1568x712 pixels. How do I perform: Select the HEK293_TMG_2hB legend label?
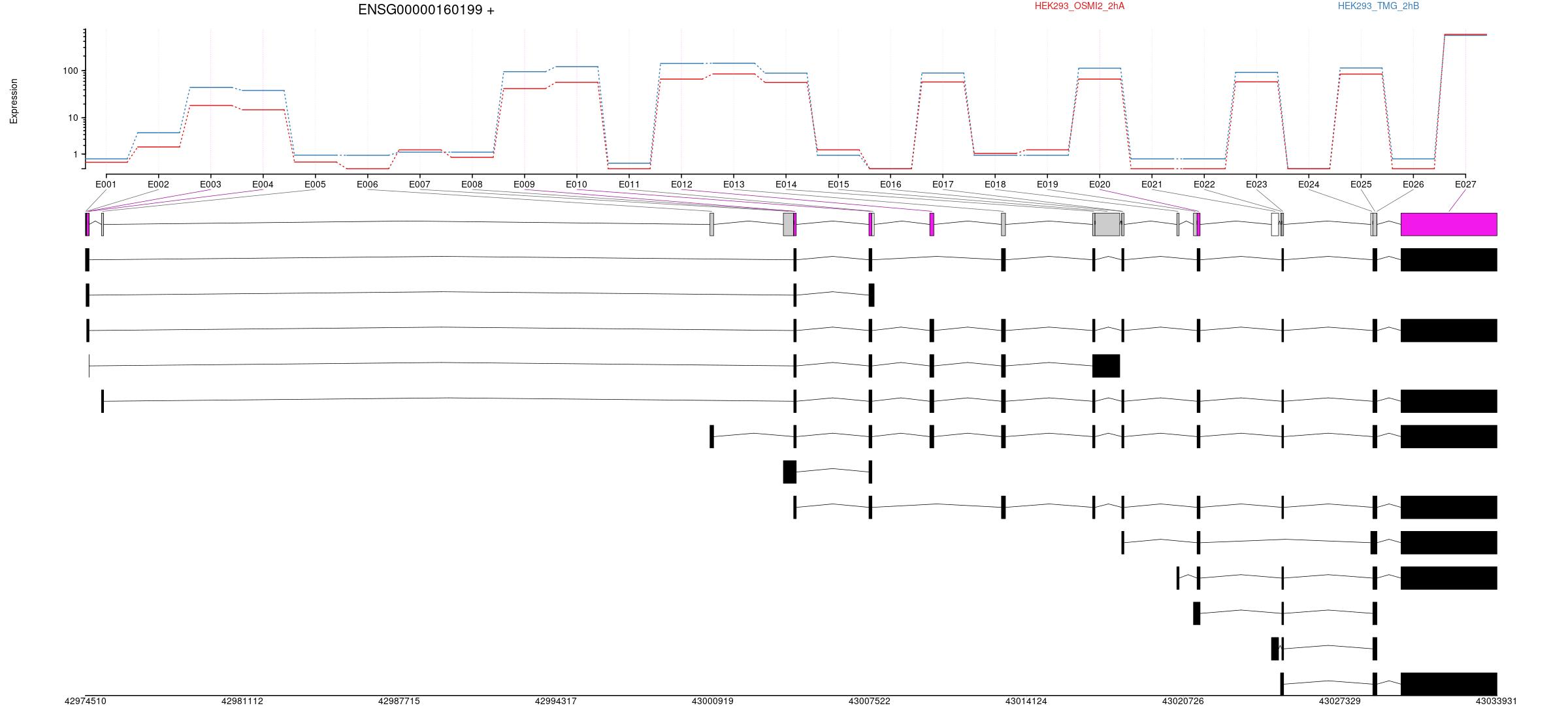click(1378, 6)
